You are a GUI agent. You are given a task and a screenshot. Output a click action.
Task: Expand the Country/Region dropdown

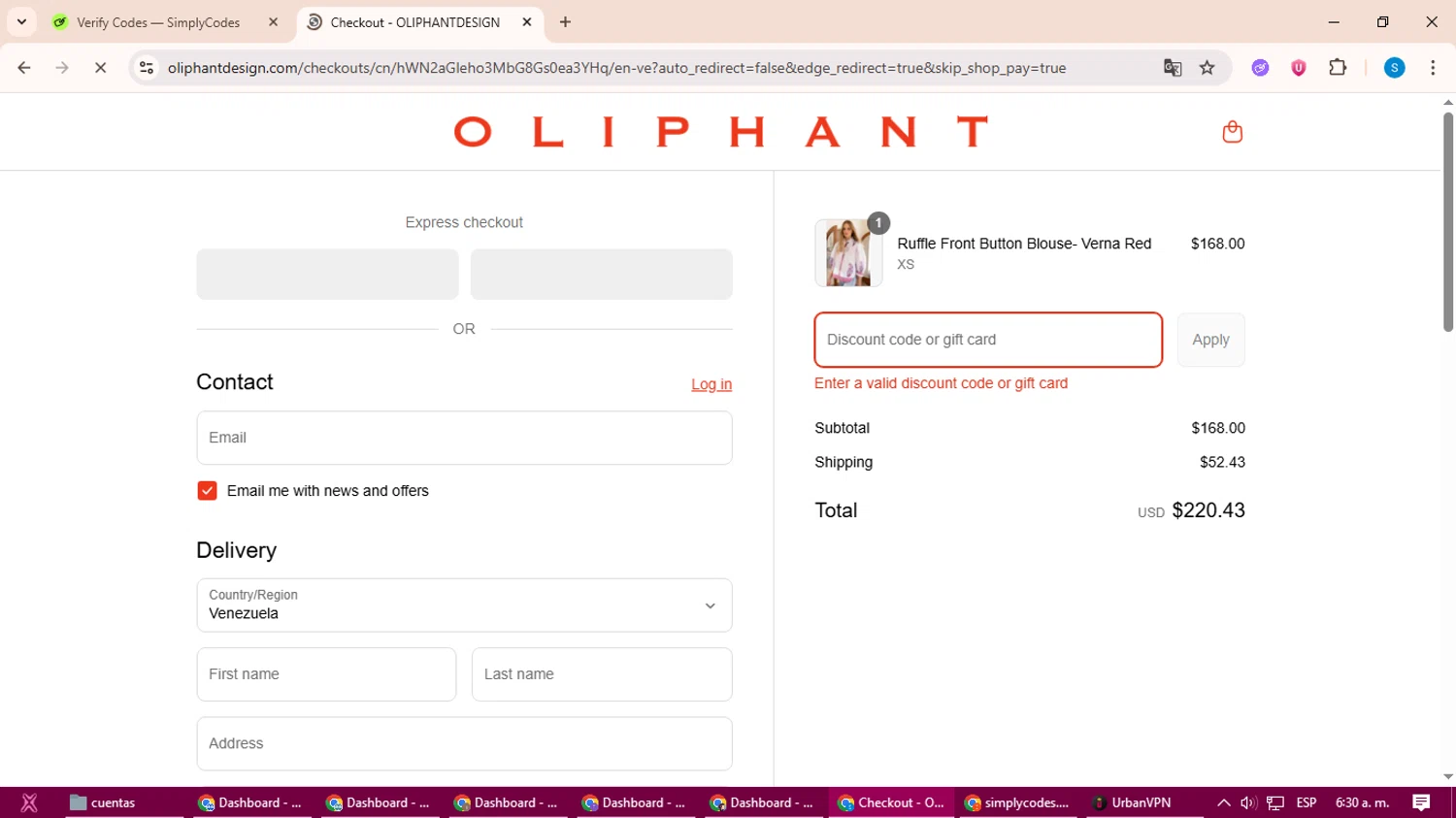tap(464, 605)
